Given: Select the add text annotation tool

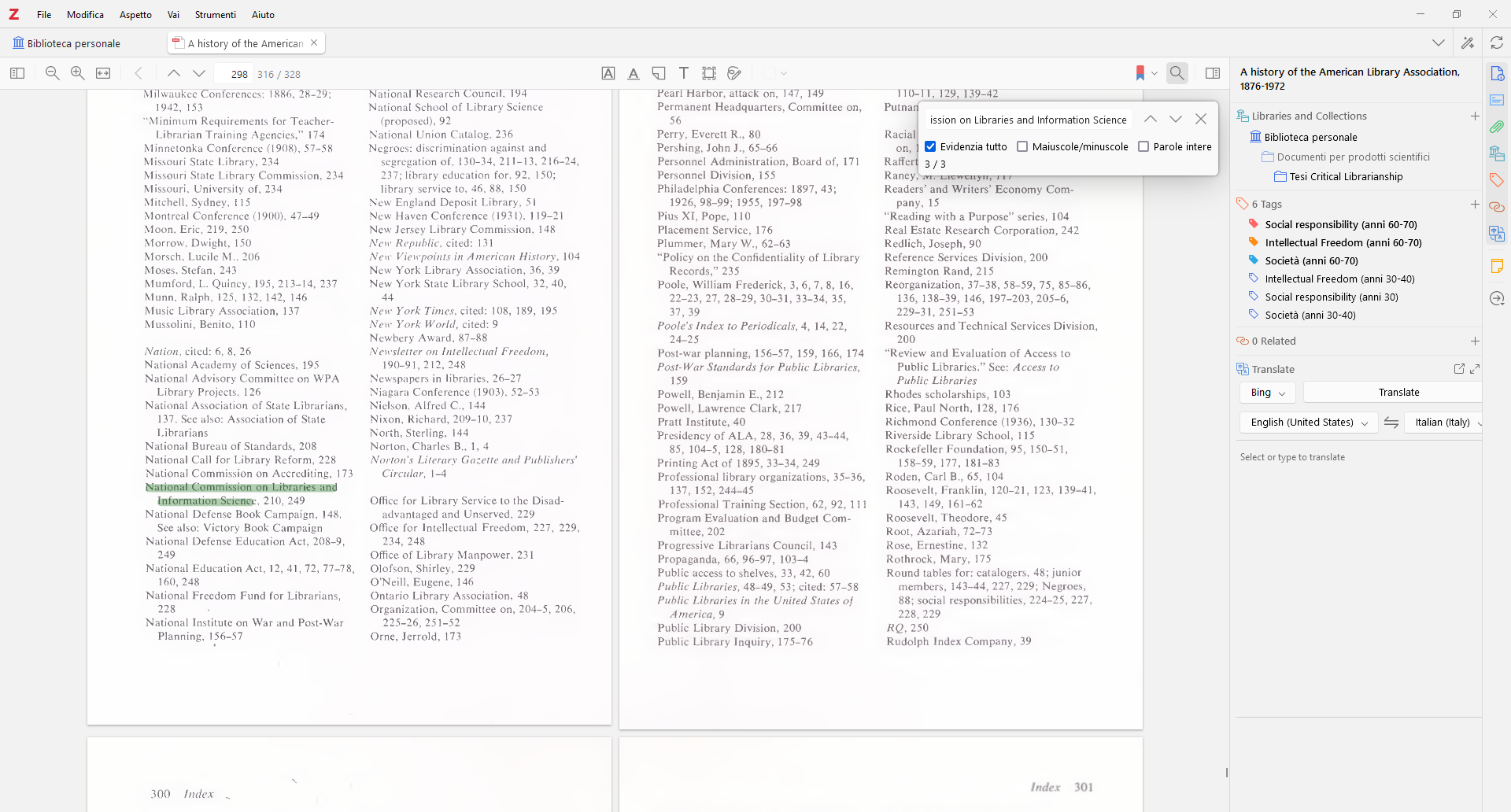Looking at the screenshot, I should click(684, 73).
